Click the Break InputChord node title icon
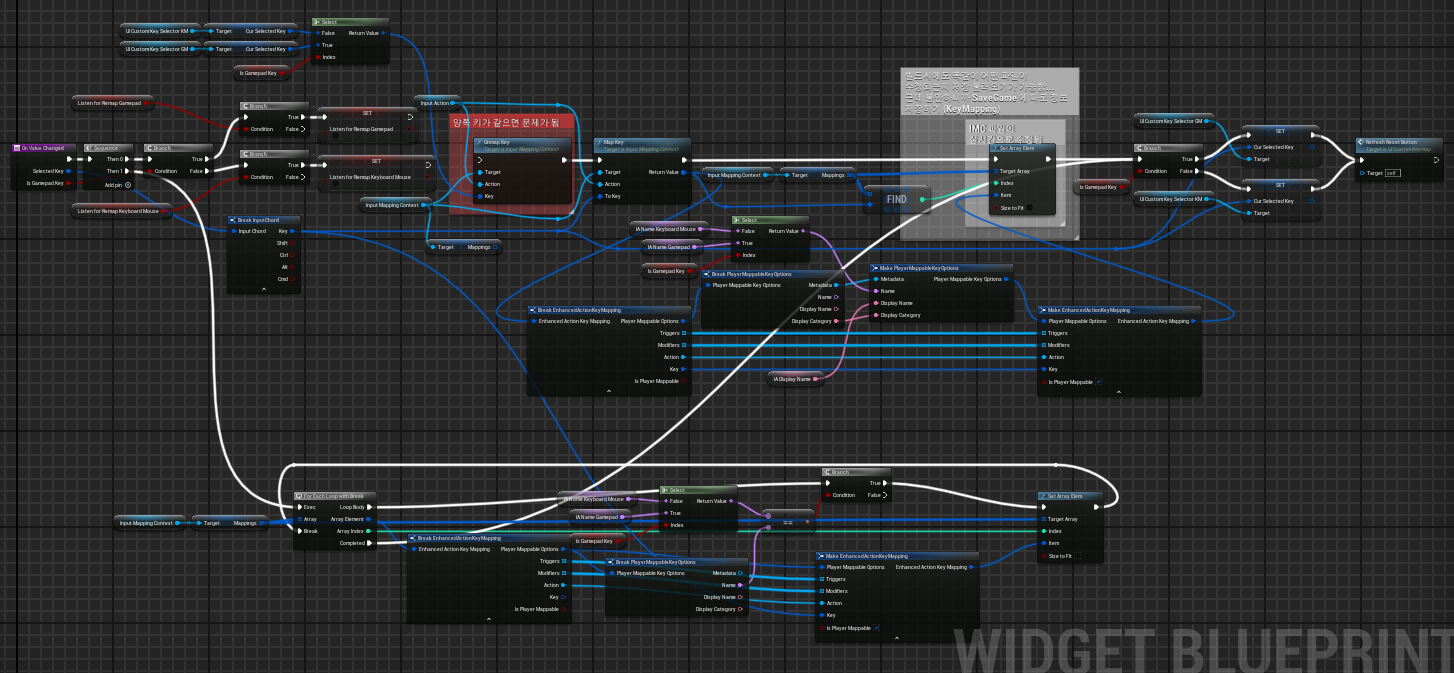This screenshot has width=1454, height=673. [232, 220]
